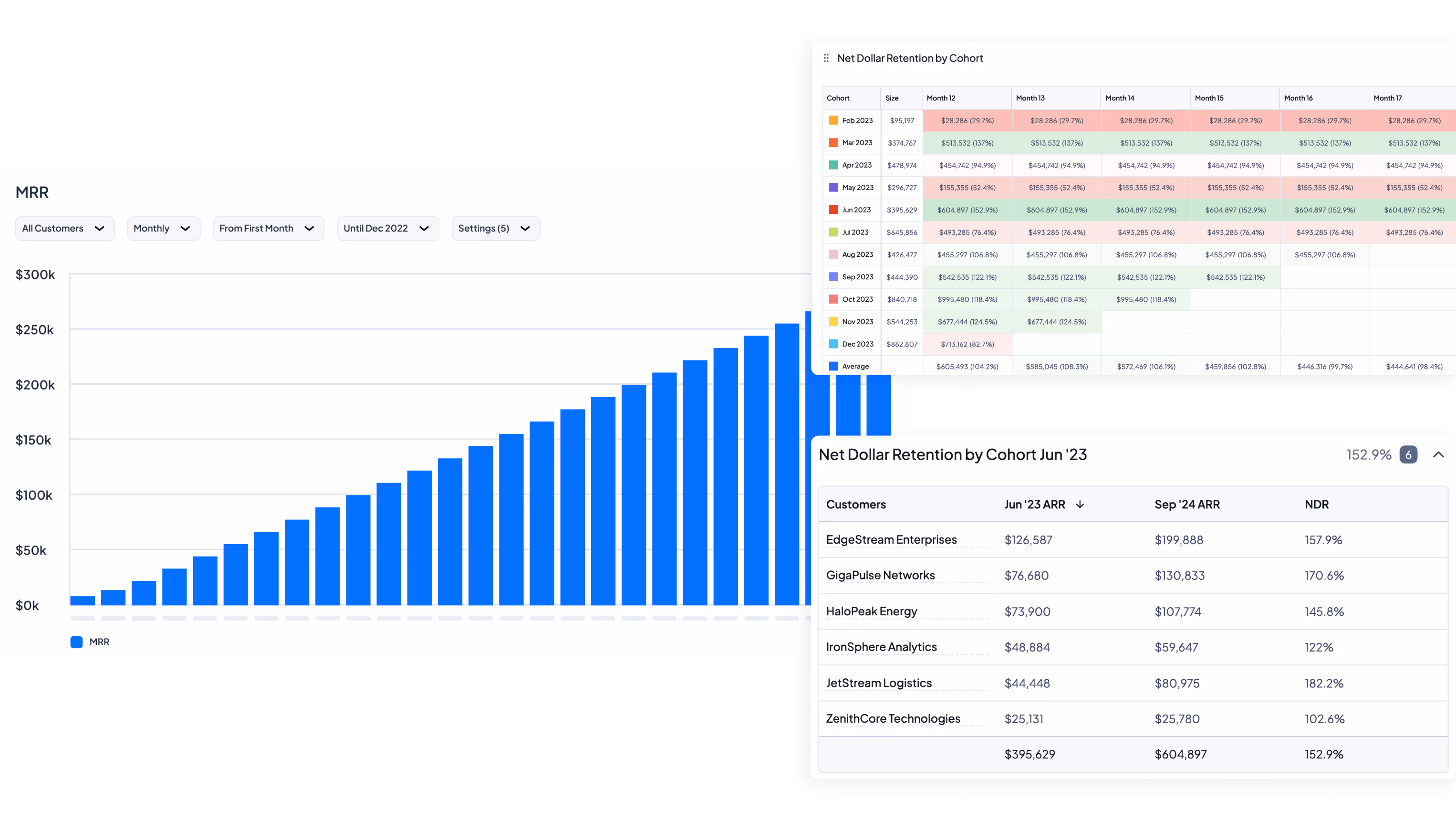The height and width of the screenshot is (821, 1456).
Task: Click the Jun 2023 Month 12 retention cell
Action: 967,210
